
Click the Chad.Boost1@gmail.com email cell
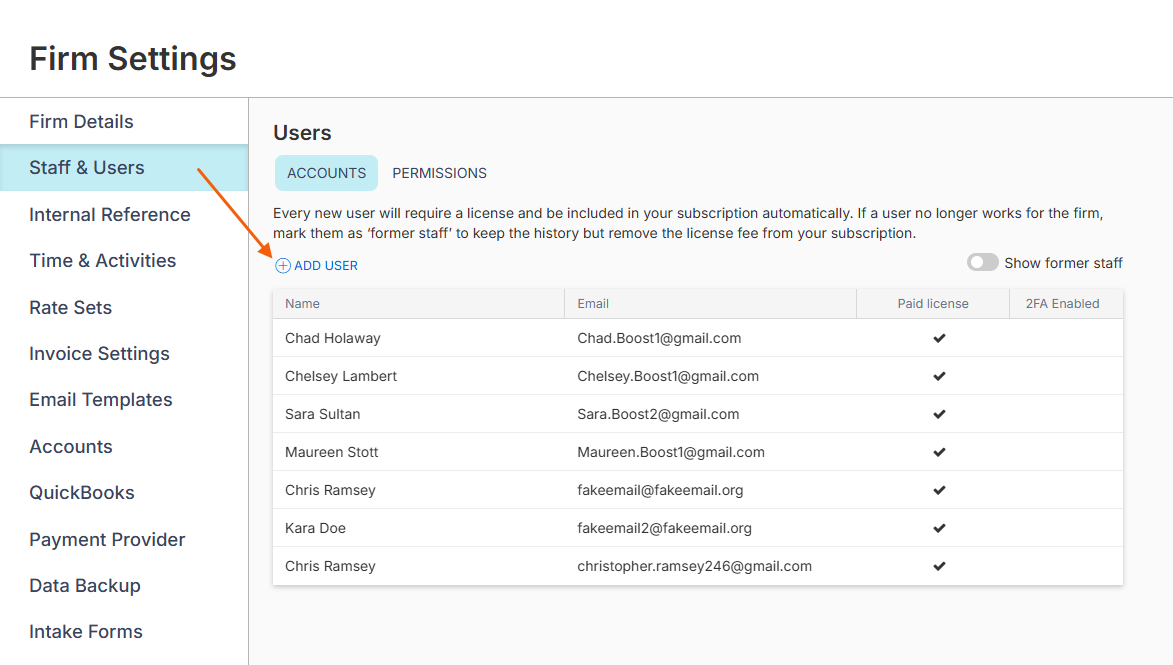click(x=659, y=338)
